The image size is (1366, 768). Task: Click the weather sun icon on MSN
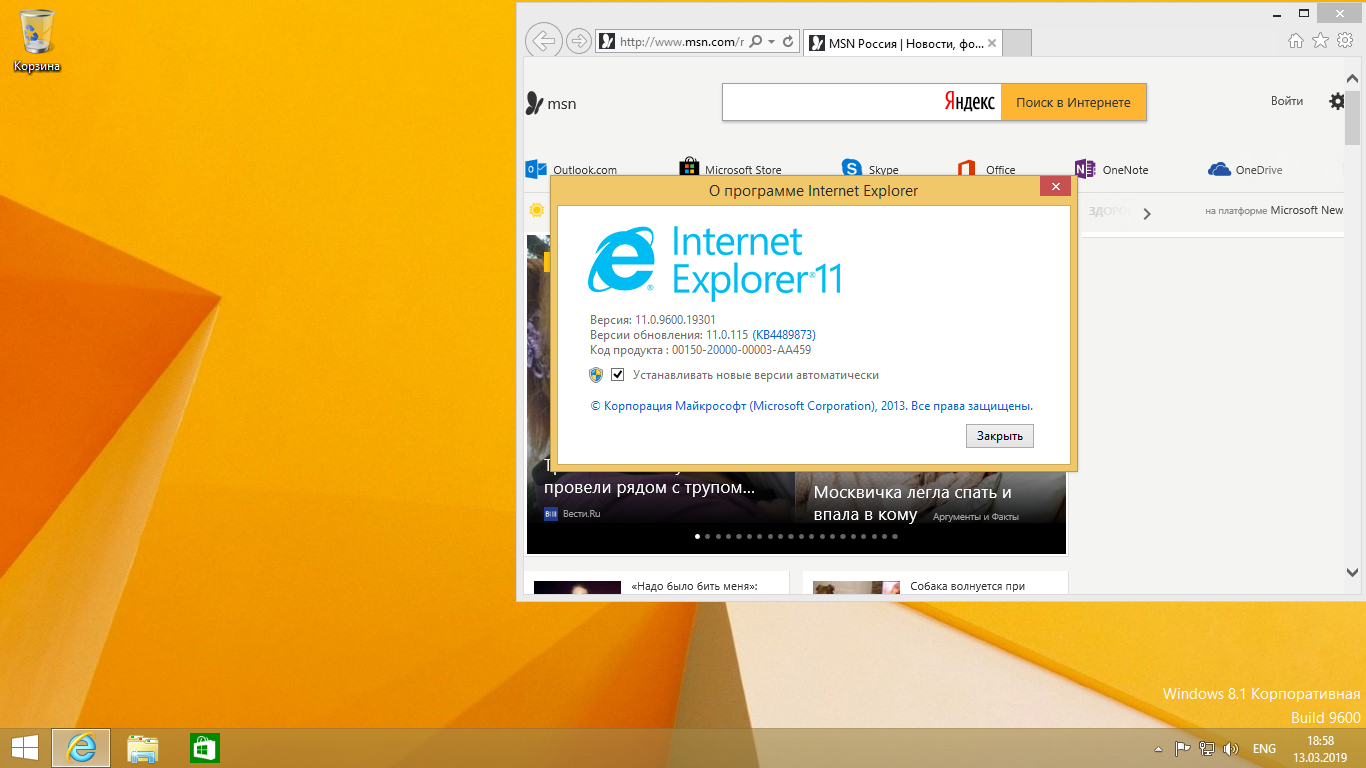537,210
